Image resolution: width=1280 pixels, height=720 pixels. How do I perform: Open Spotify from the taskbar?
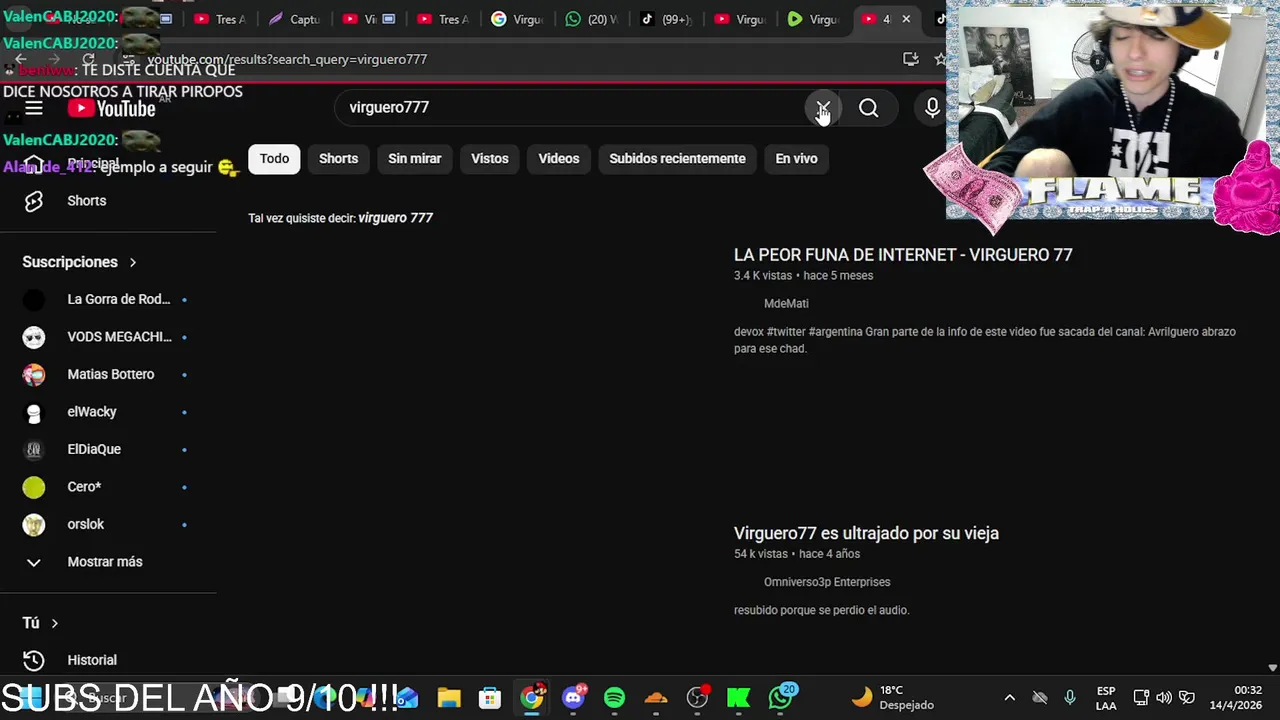(x=614, y=698)
